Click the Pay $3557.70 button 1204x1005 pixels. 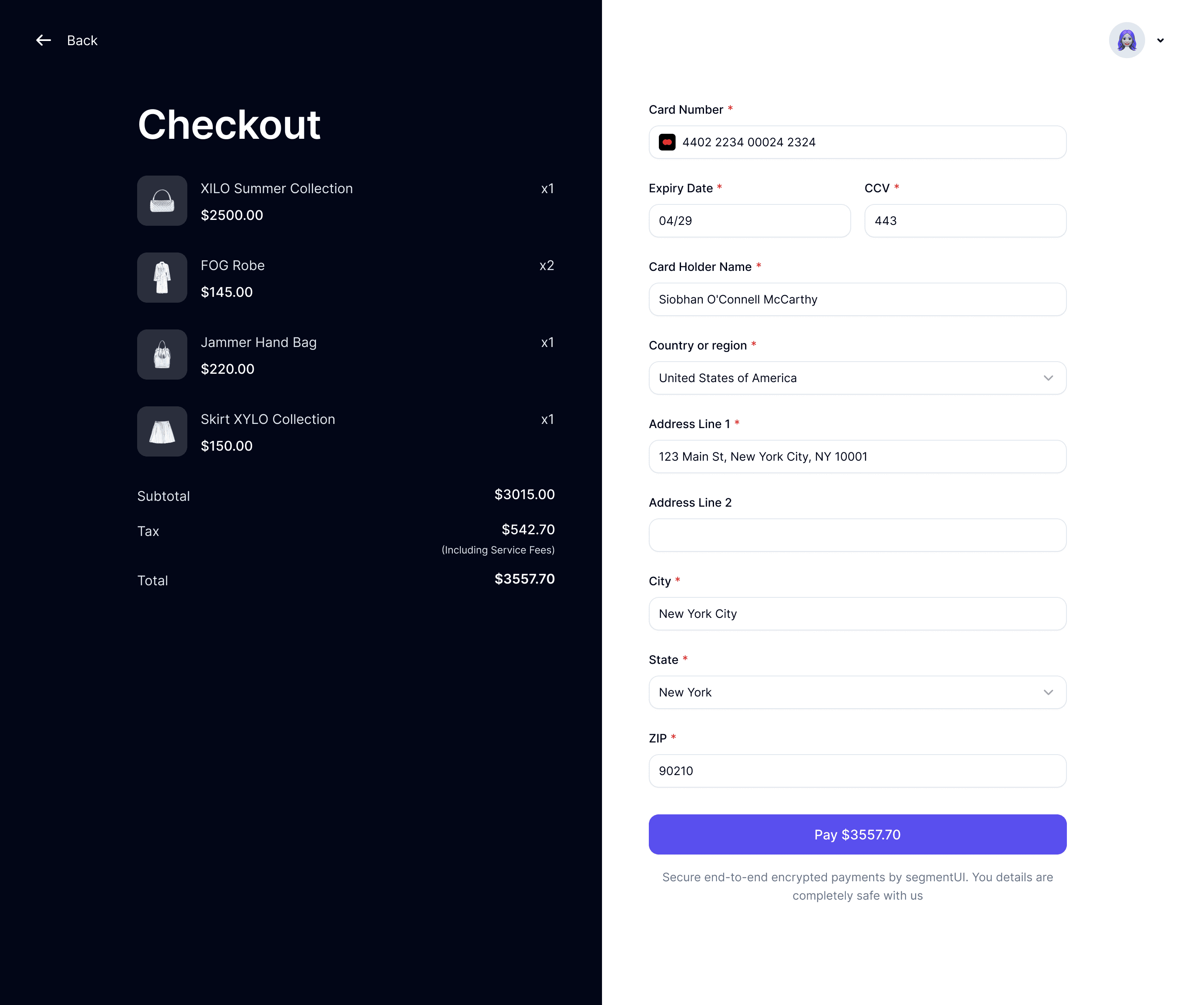[857, 834]
